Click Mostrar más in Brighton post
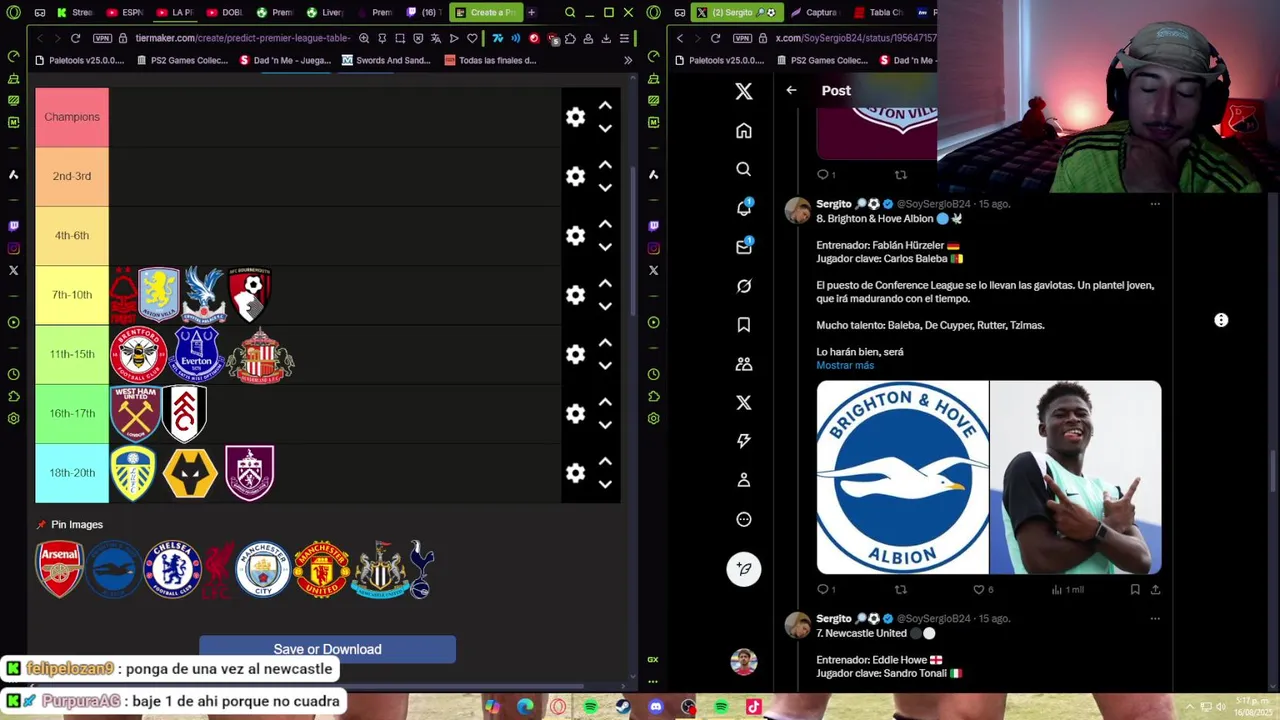The image size is (1280, 720). (845, 365)
